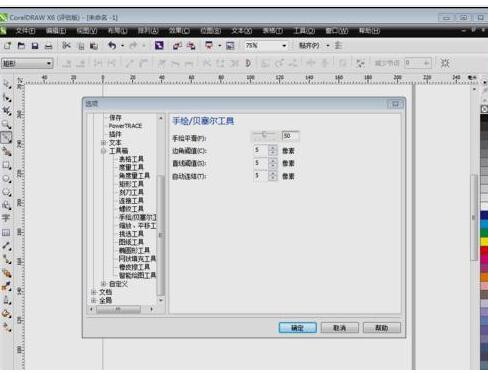Click the 确定 button in options dialog

[298, 328]
